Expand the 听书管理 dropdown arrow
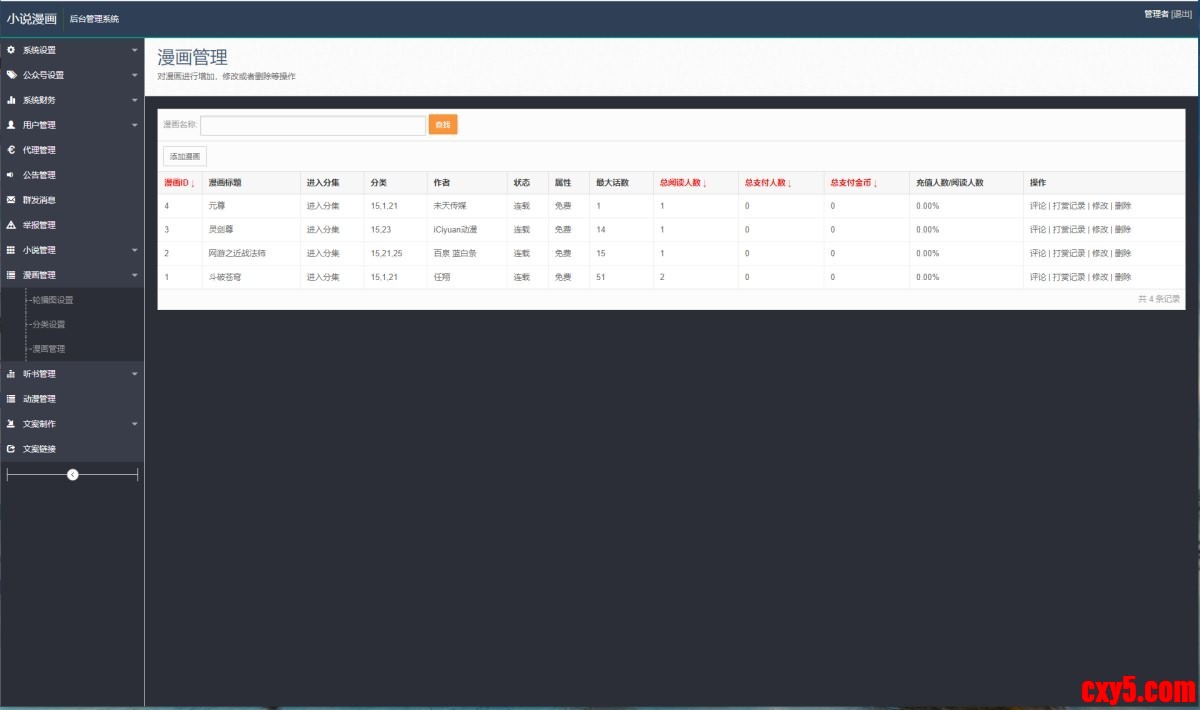Image resolution: width=1200 pixels, height=710 pixels. (x=135, y=374)
